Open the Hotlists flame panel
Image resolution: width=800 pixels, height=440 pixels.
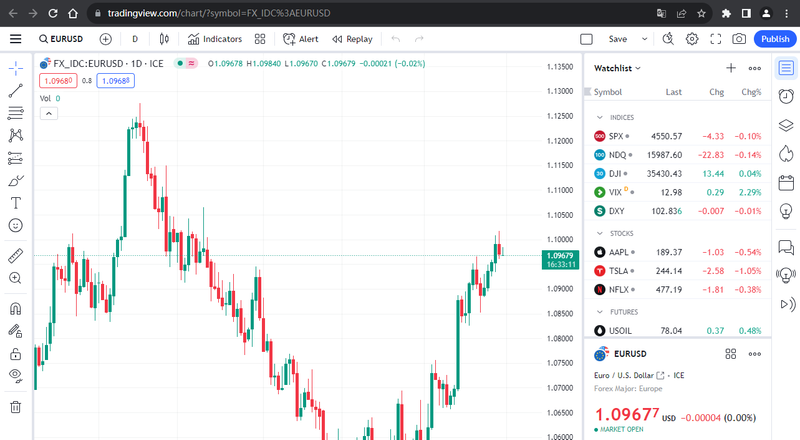[786, 153]
